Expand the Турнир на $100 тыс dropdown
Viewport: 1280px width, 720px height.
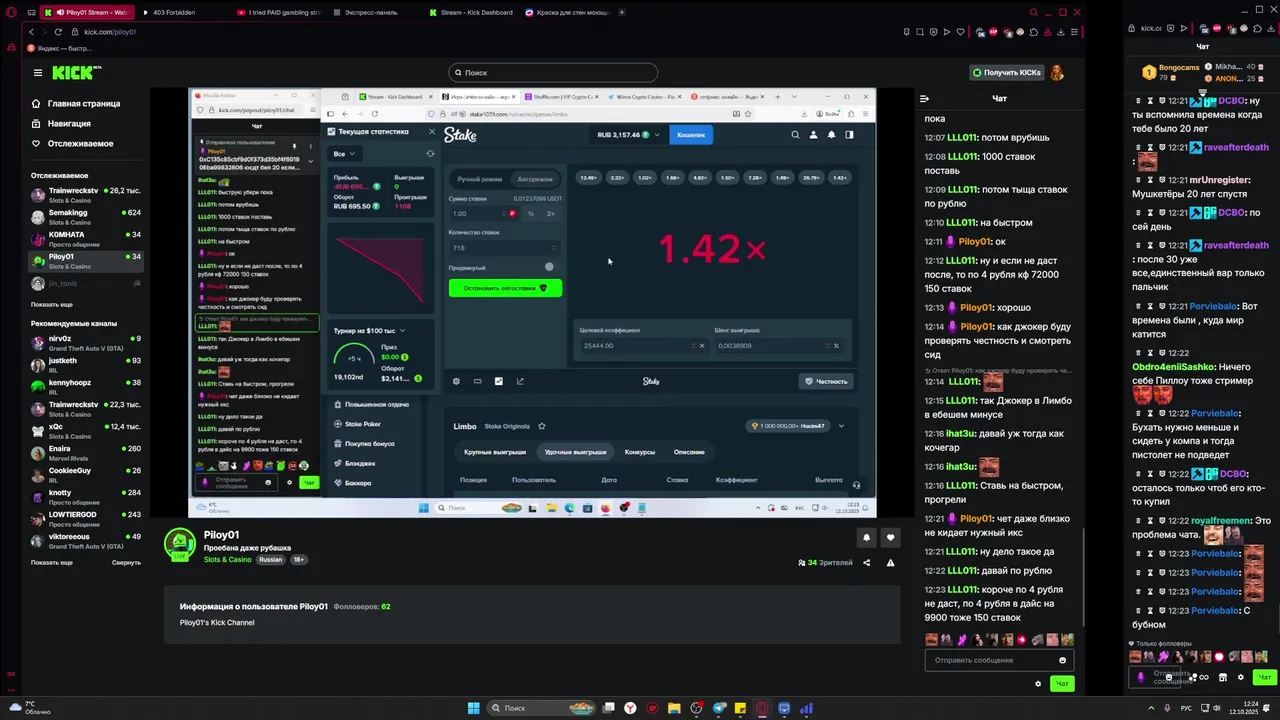[369, 330]
